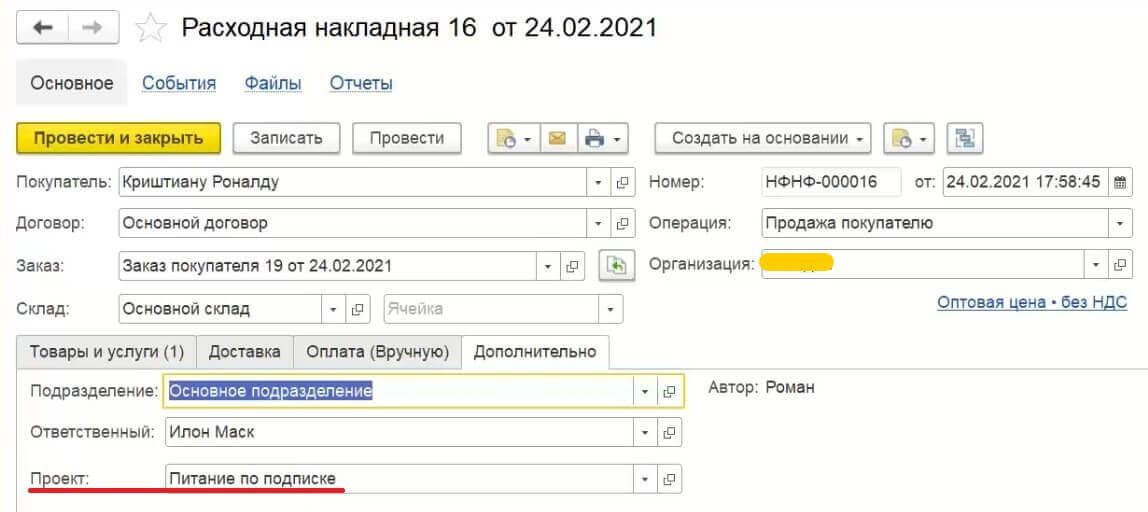Expand the Ответственный dropdown list
Image resolution: width=1148 pixels, height=512 pixels.
pos(645,433)
